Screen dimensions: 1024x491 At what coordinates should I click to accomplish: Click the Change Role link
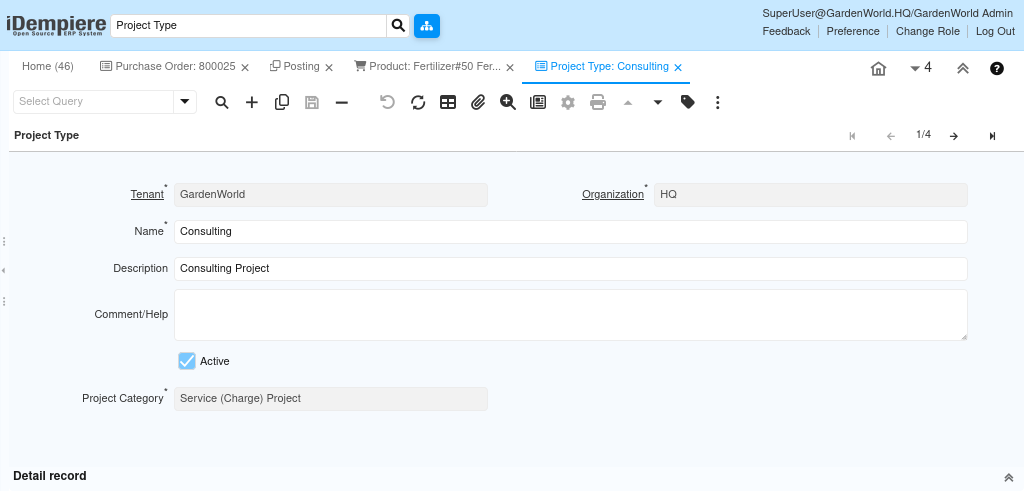point(927,31)
